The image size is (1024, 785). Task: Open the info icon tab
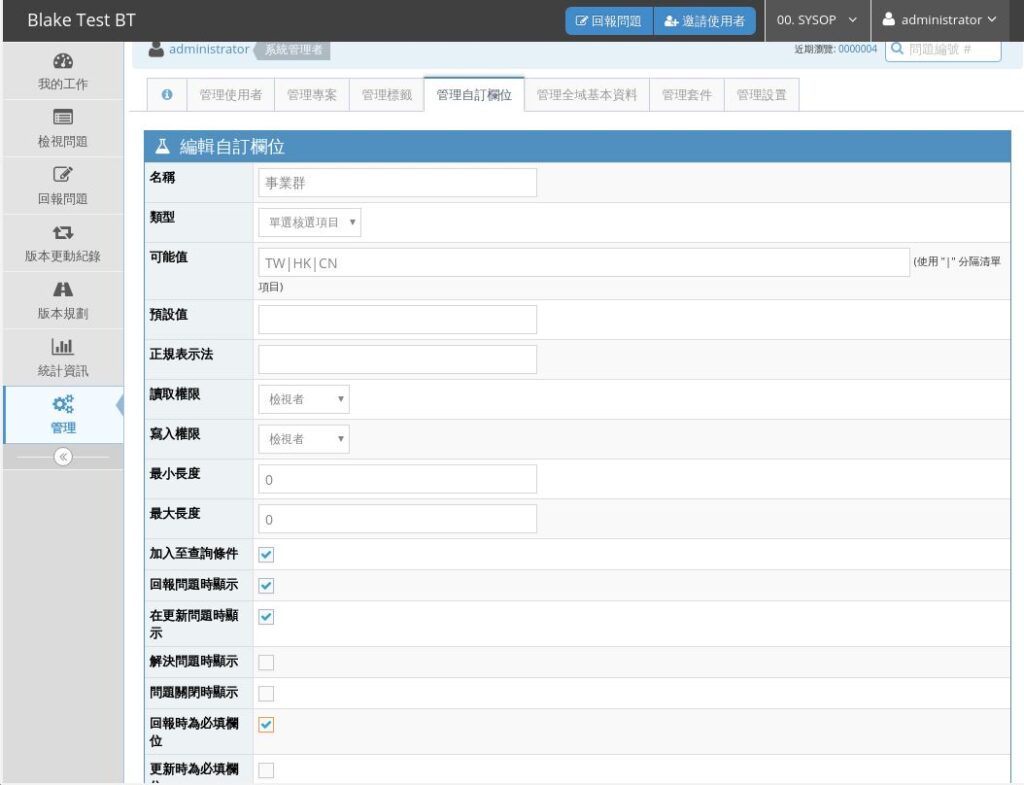click(167, 95)
